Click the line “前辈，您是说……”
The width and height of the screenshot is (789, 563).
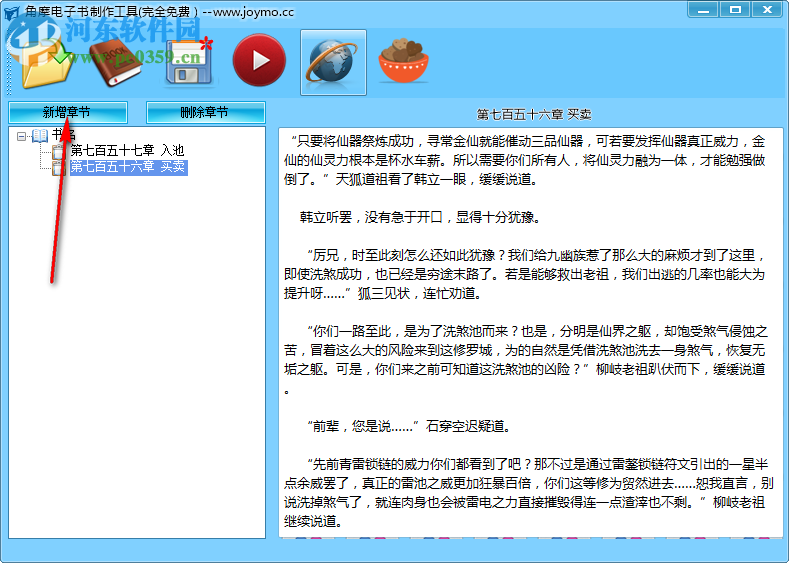pyautogui.click(x=409, y=427)
